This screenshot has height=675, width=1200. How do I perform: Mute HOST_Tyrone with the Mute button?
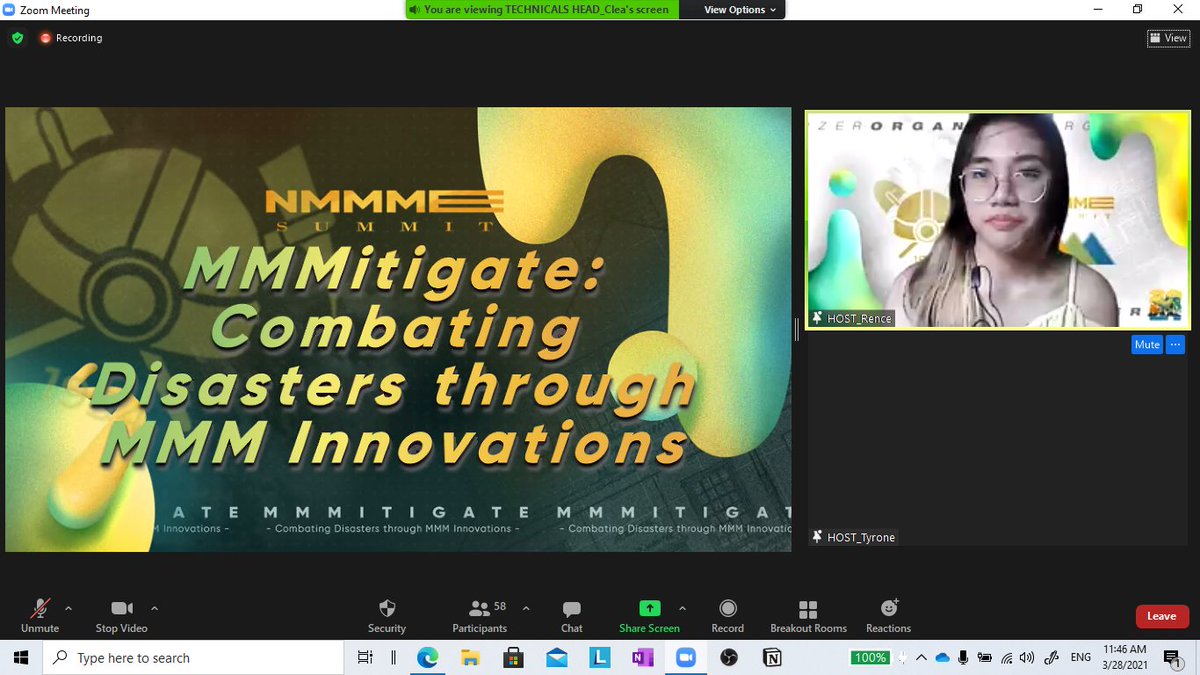1147,344
